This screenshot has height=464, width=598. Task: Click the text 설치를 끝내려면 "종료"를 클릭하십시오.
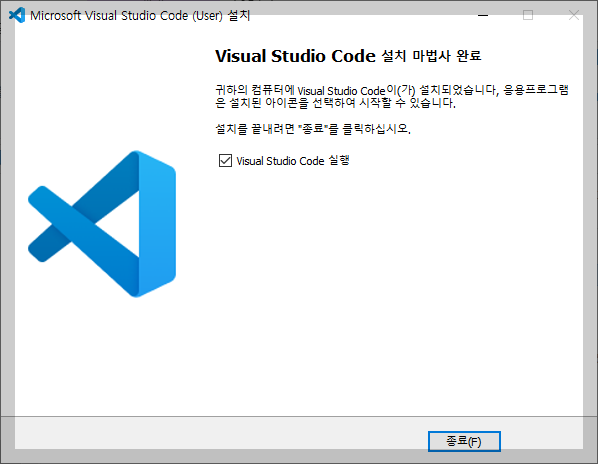point(313,129)
